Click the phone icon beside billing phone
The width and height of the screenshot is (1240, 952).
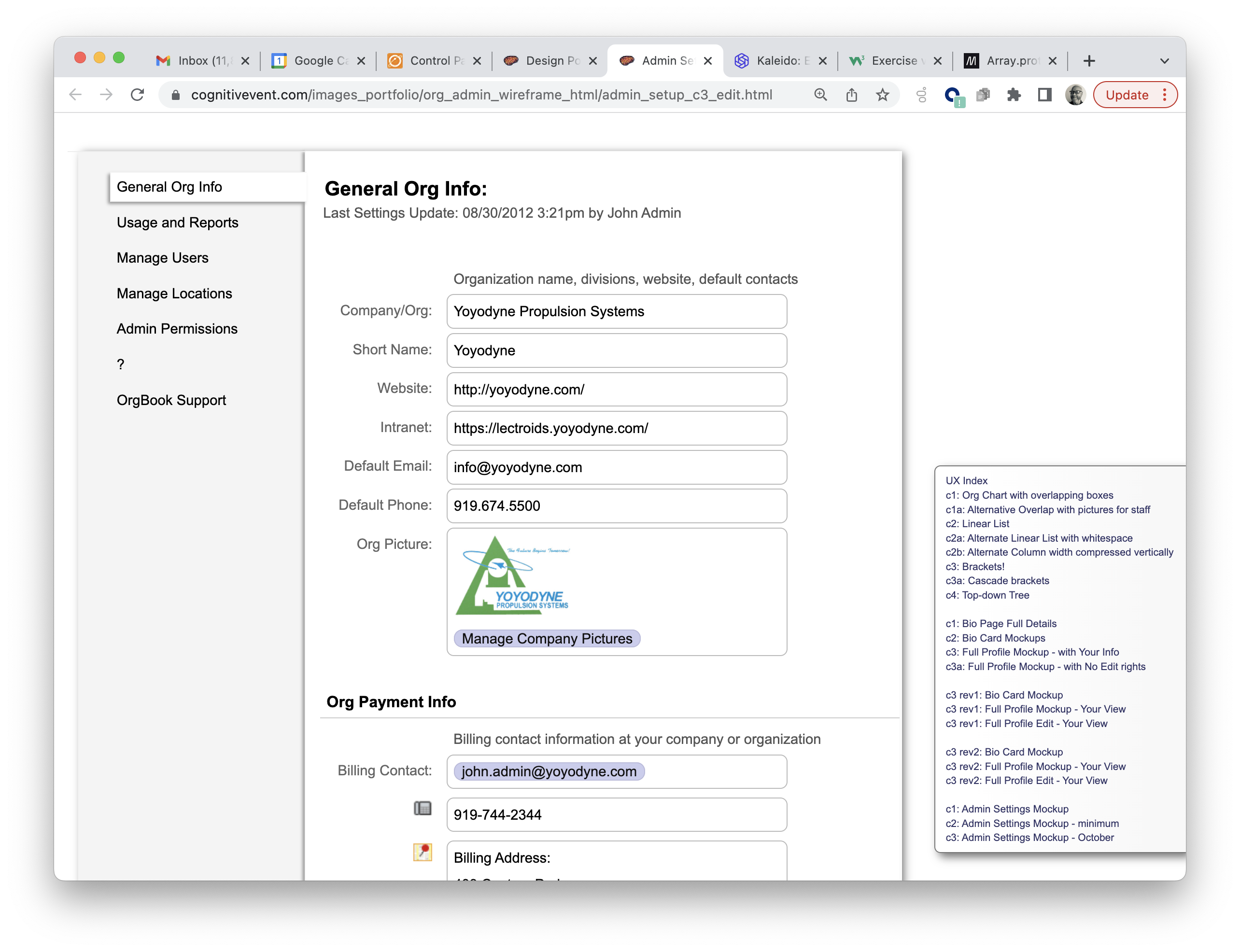point(422,808)
